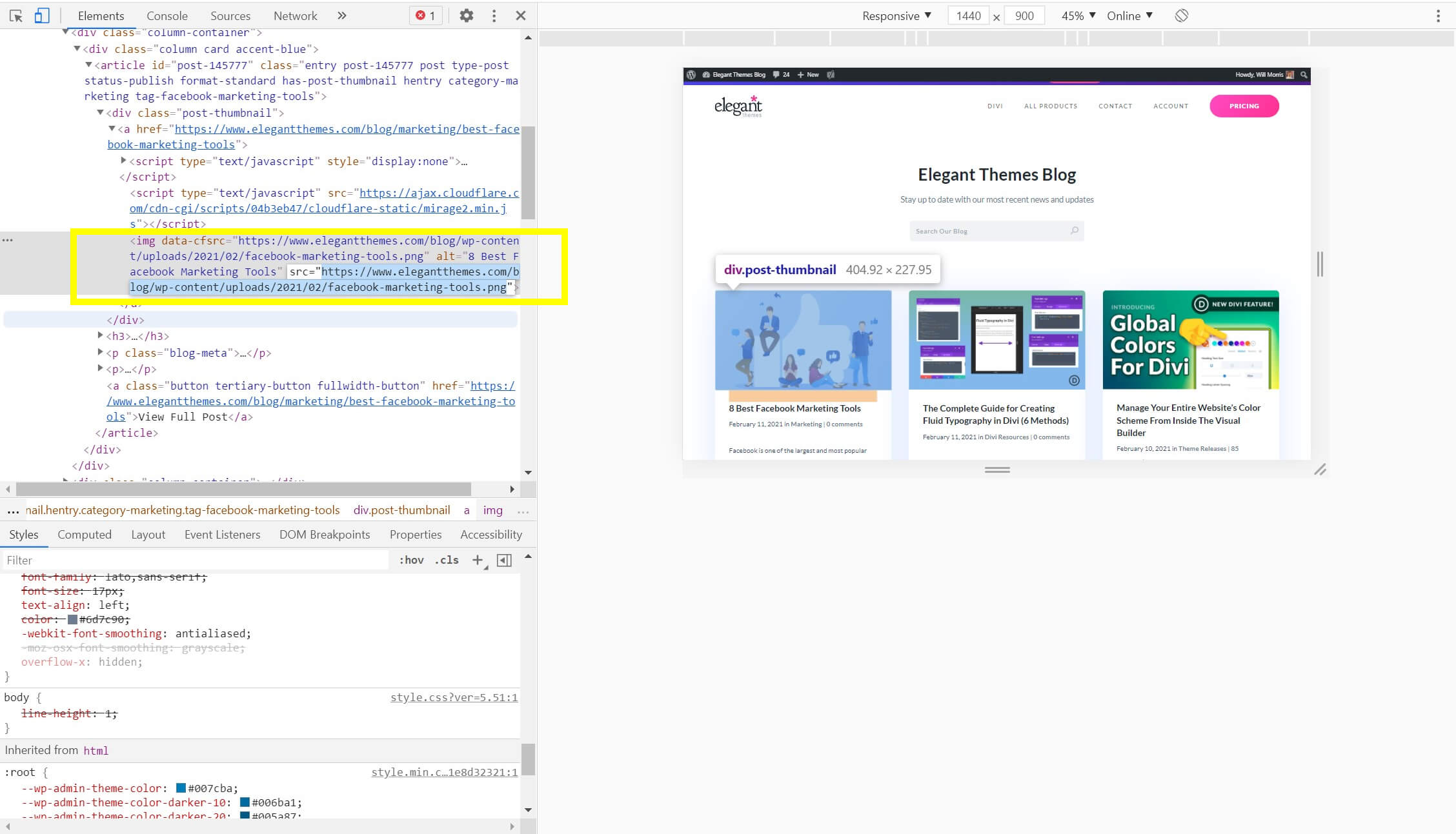
Task: Expand the h3 node in the Elements tree
Action: click(x=101, y=335)
